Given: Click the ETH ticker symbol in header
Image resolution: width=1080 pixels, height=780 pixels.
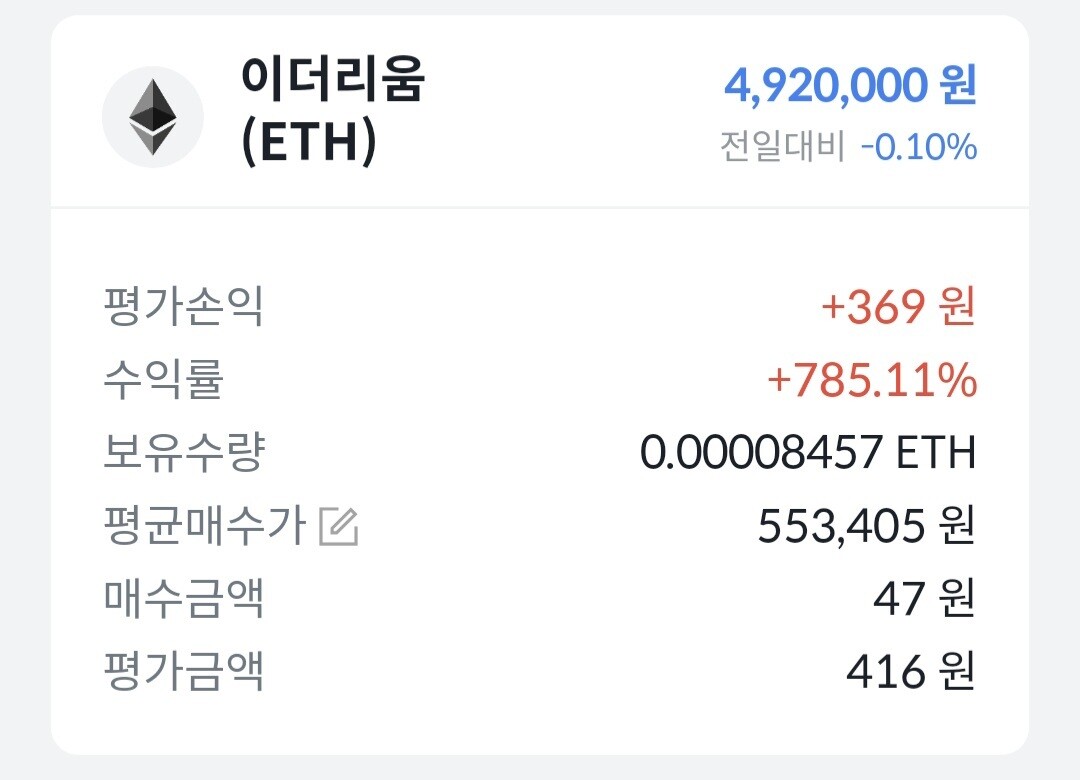Looking at the screenshot, I should tap(310, 142).
